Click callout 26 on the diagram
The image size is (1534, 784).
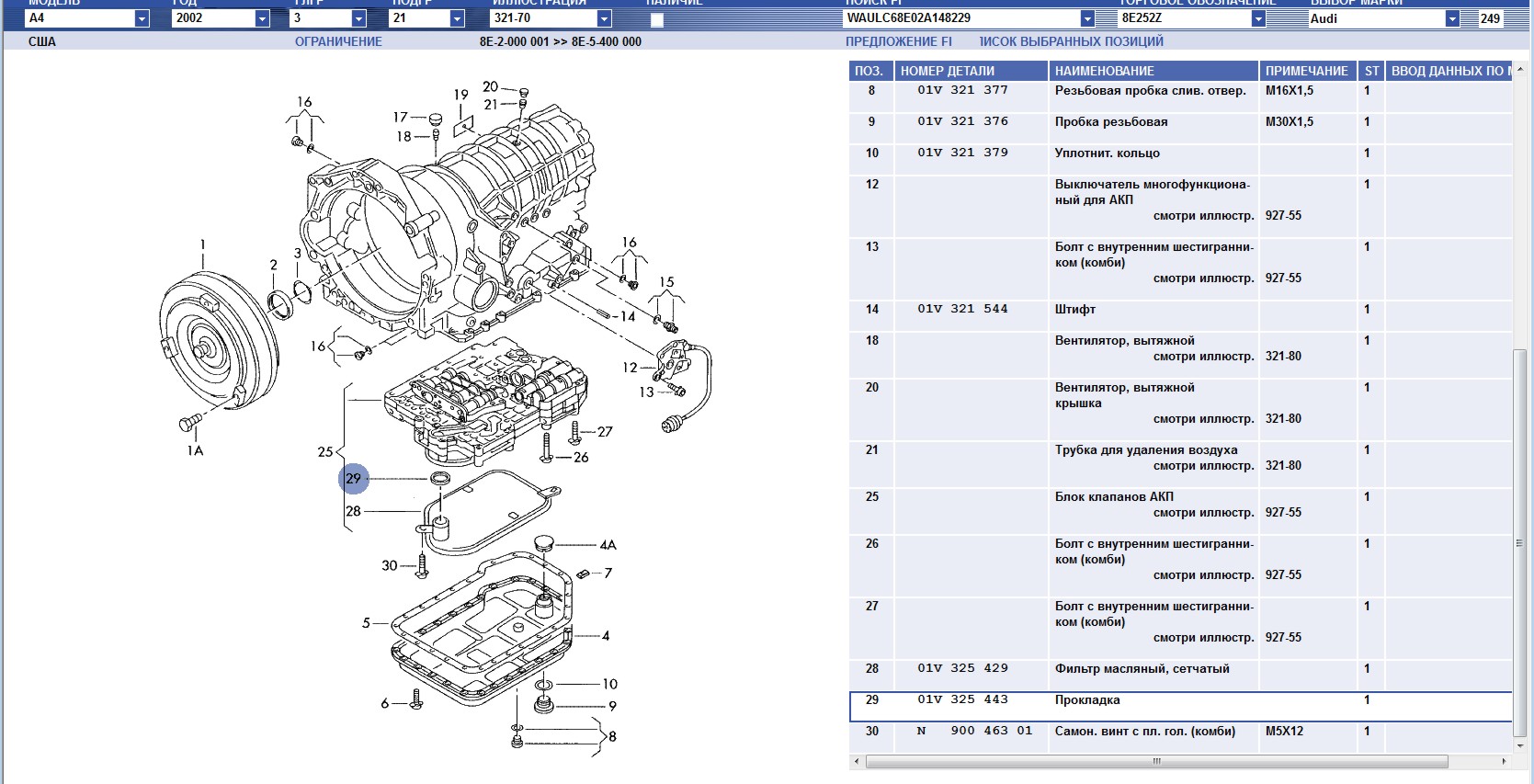point(581,457)
